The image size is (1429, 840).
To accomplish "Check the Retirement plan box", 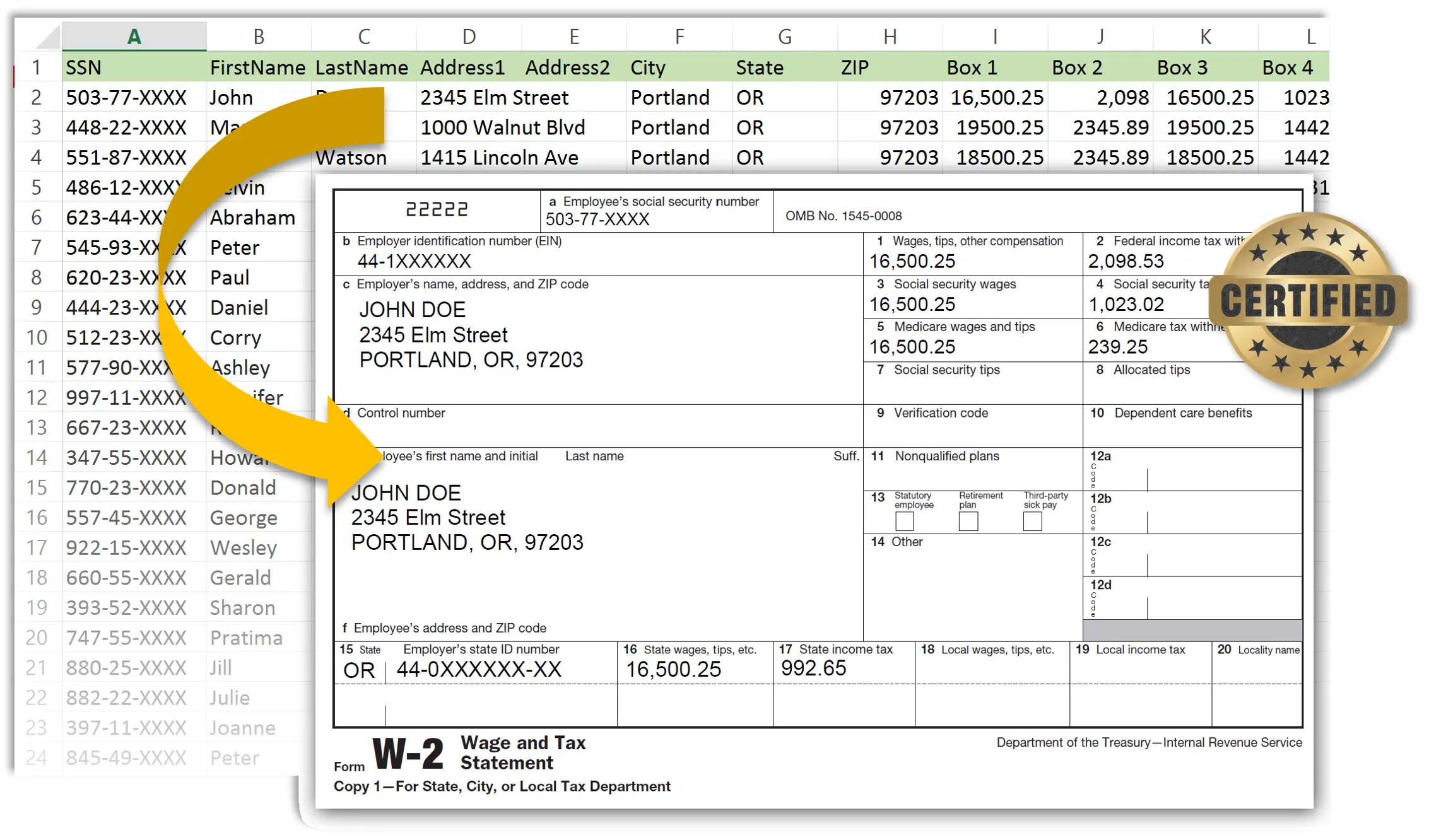I will click(x=968, y=522).
